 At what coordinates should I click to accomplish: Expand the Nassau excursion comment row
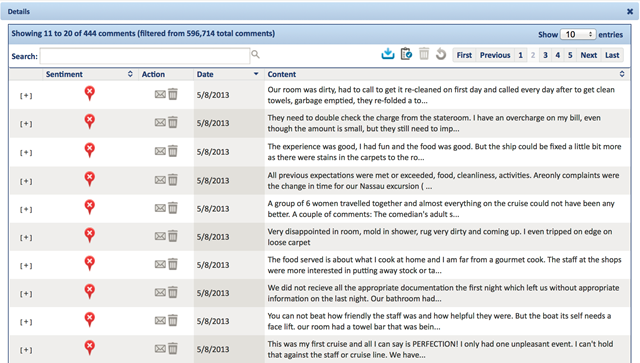tap(26, 181)
